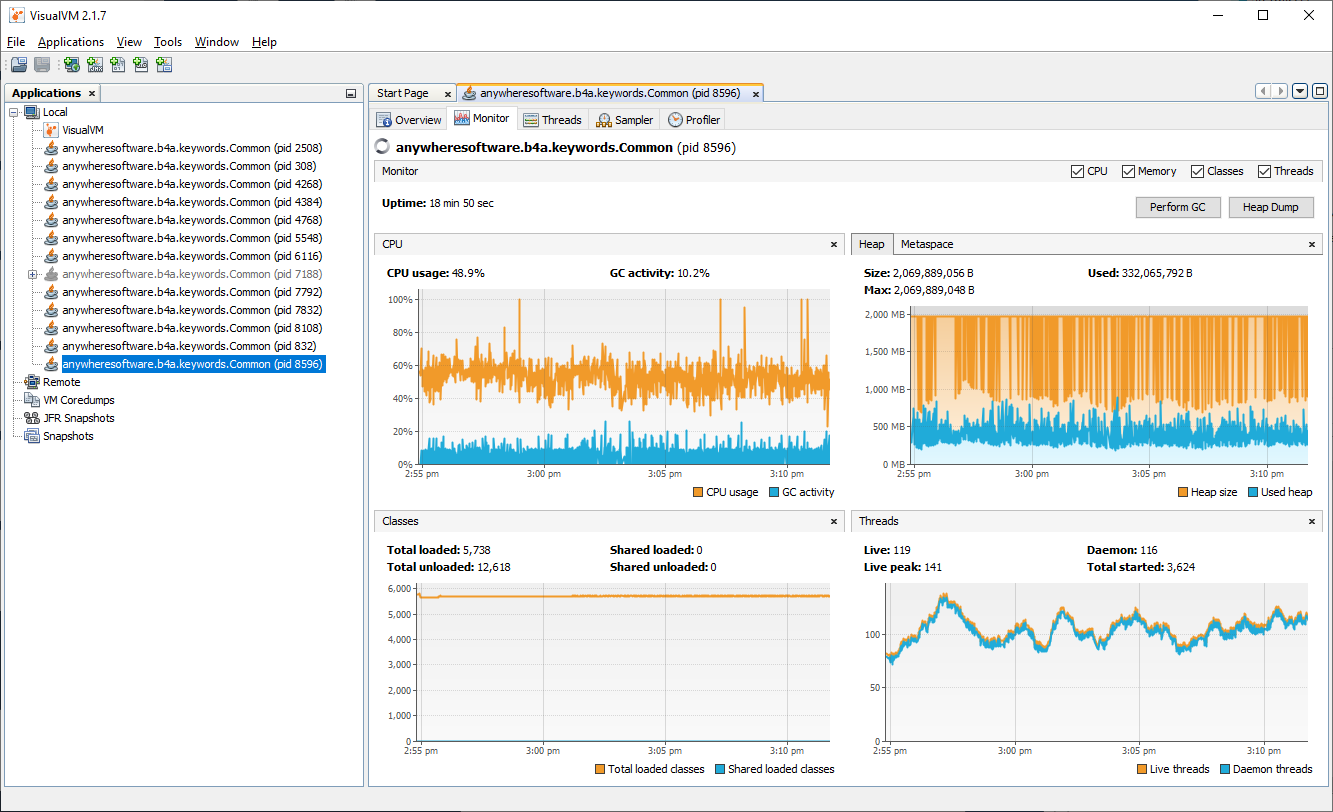This screenshot has width=1333, height=812.
Task: Click the Add VM Coredump toolbar icon
Action: [x=118, y=65]
